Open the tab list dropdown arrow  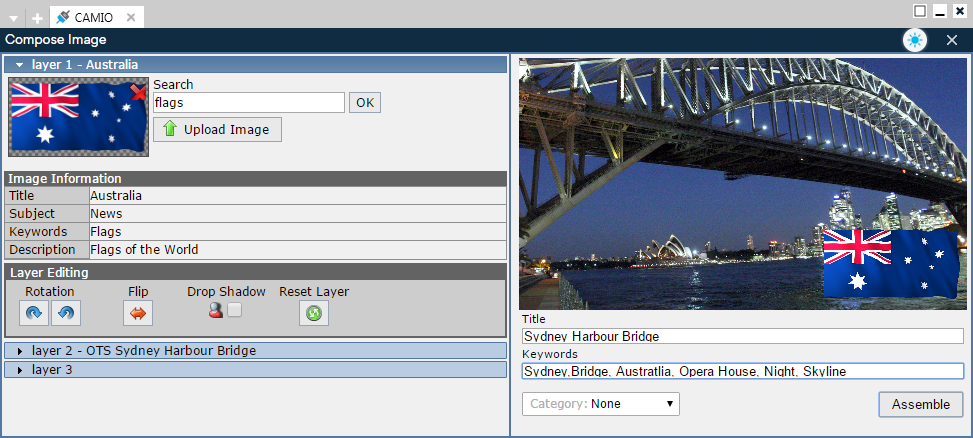coord(14,18)
